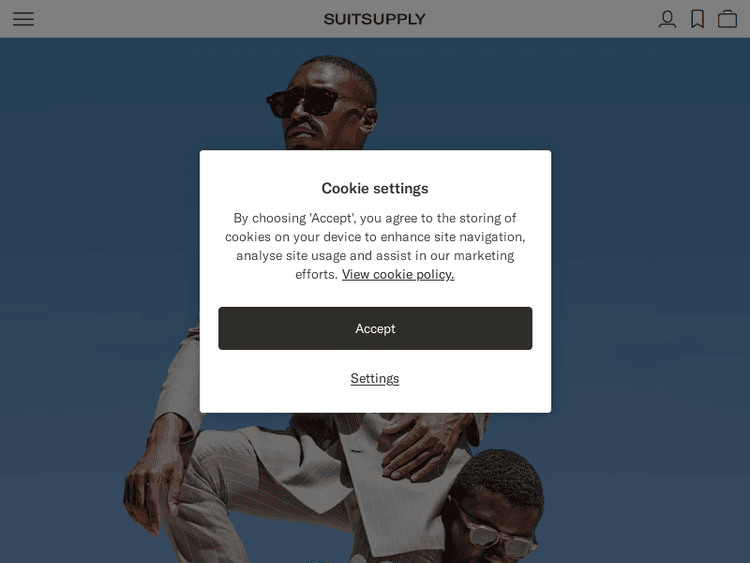Image resolution: width=750 pixels, height=563 pixels.
Task: Open the shopping bag icon
Action: pos(727,19)
